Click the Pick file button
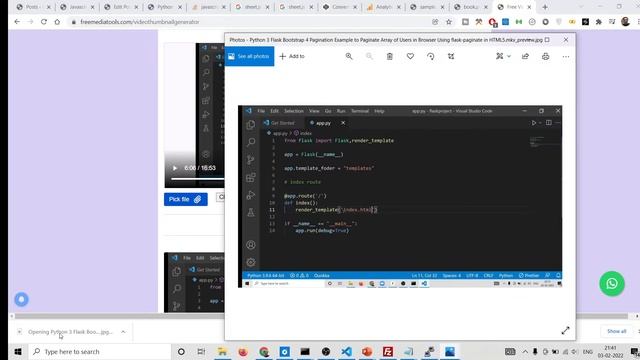This screenshot has height=360, width=640. click(x=186, y=199)
